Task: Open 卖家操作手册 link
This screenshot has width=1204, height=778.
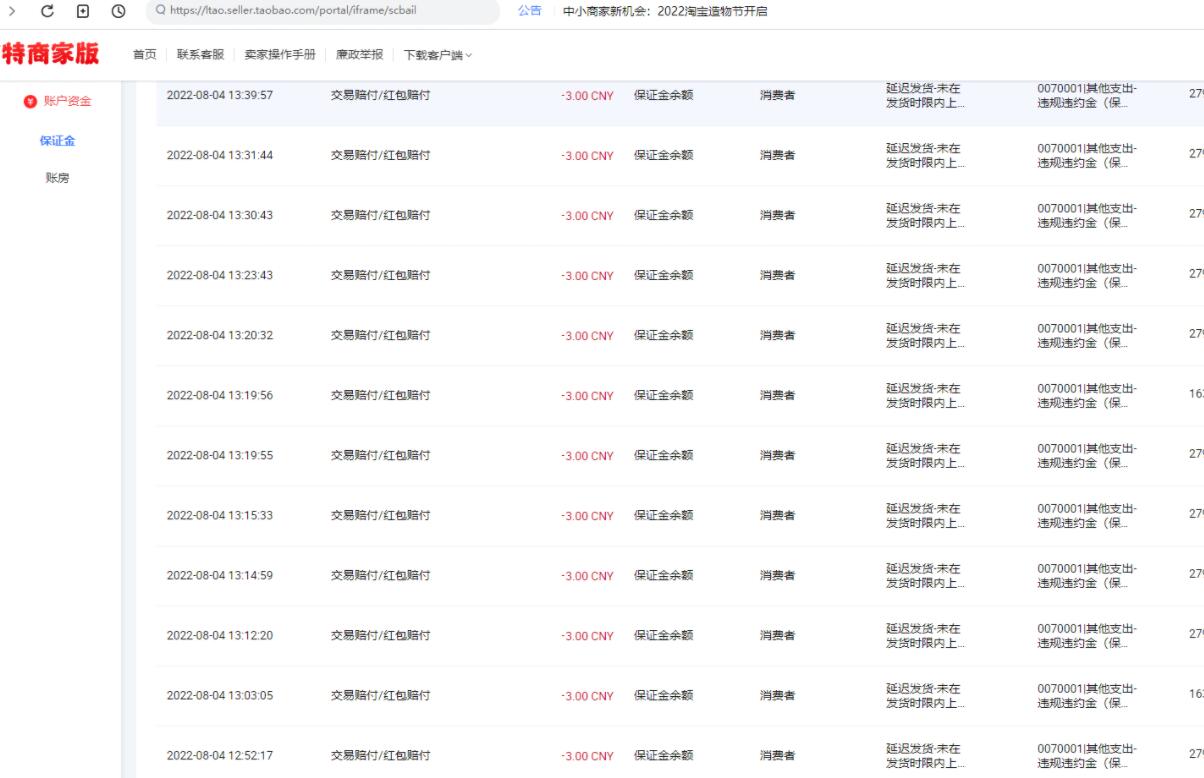Action: [279, 54]
